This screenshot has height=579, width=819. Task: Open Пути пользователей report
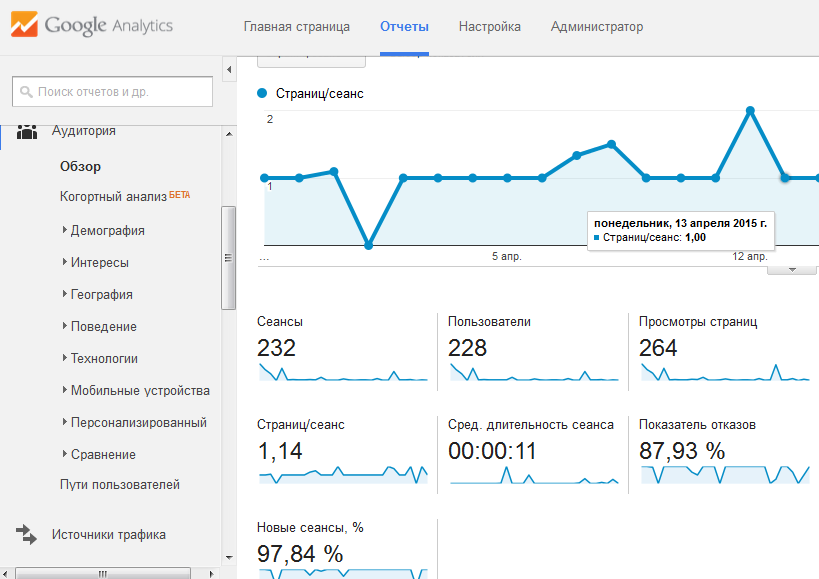[120, 485]
